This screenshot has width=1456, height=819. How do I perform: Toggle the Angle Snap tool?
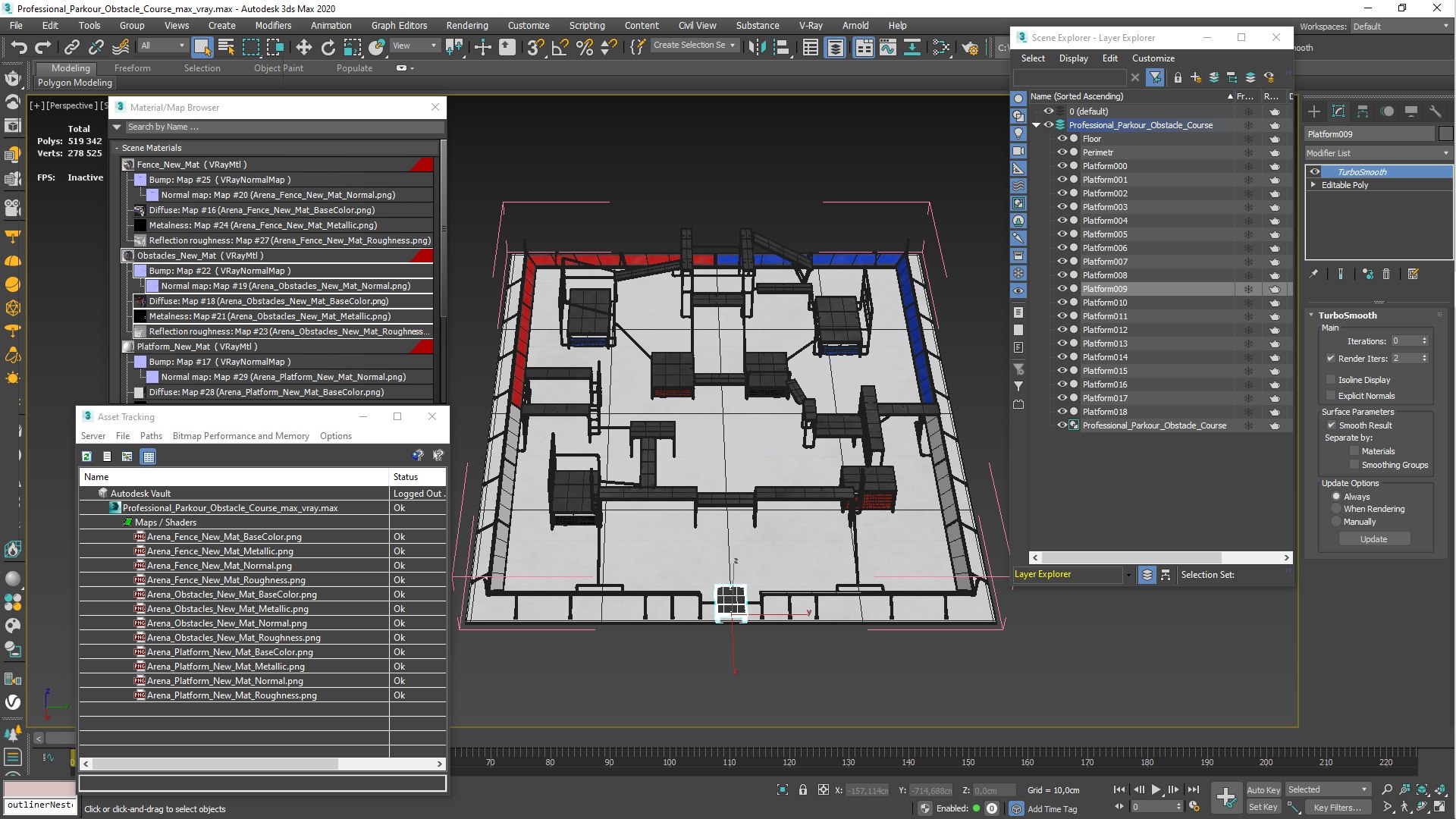coord(560,48)
